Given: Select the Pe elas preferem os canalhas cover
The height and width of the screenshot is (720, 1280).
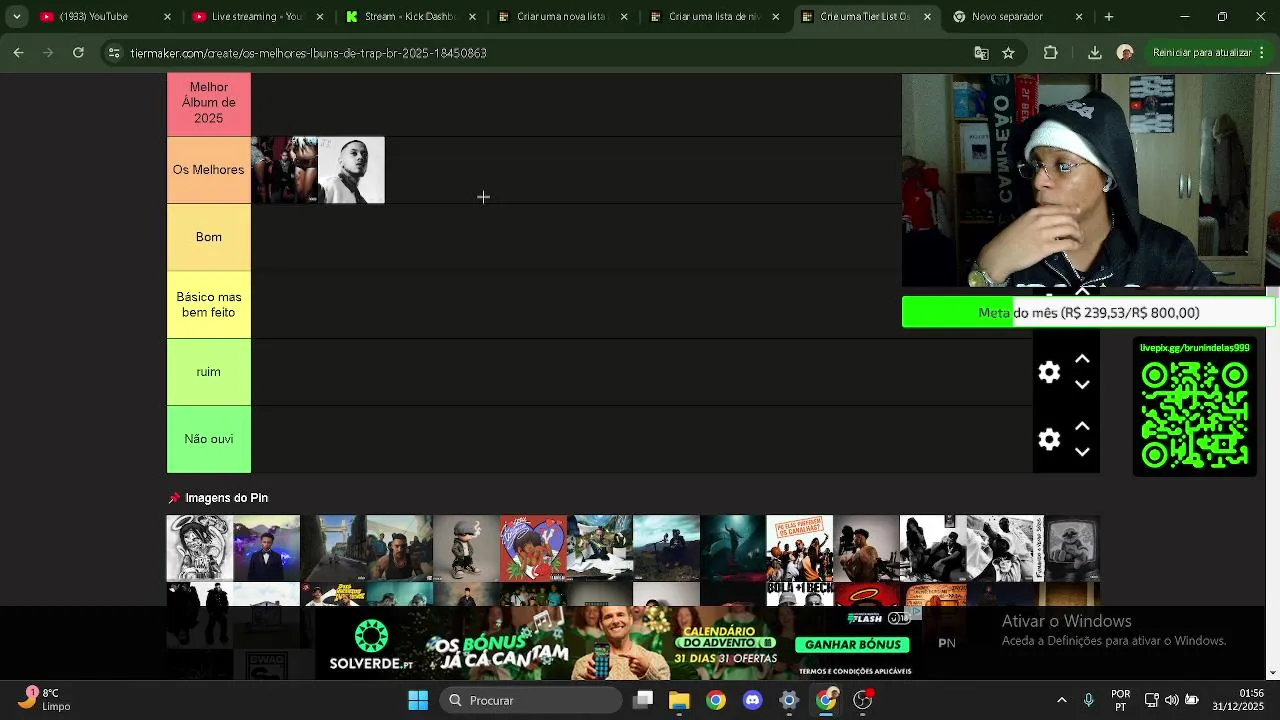Looking at the screenshot, I should point(799,548).
